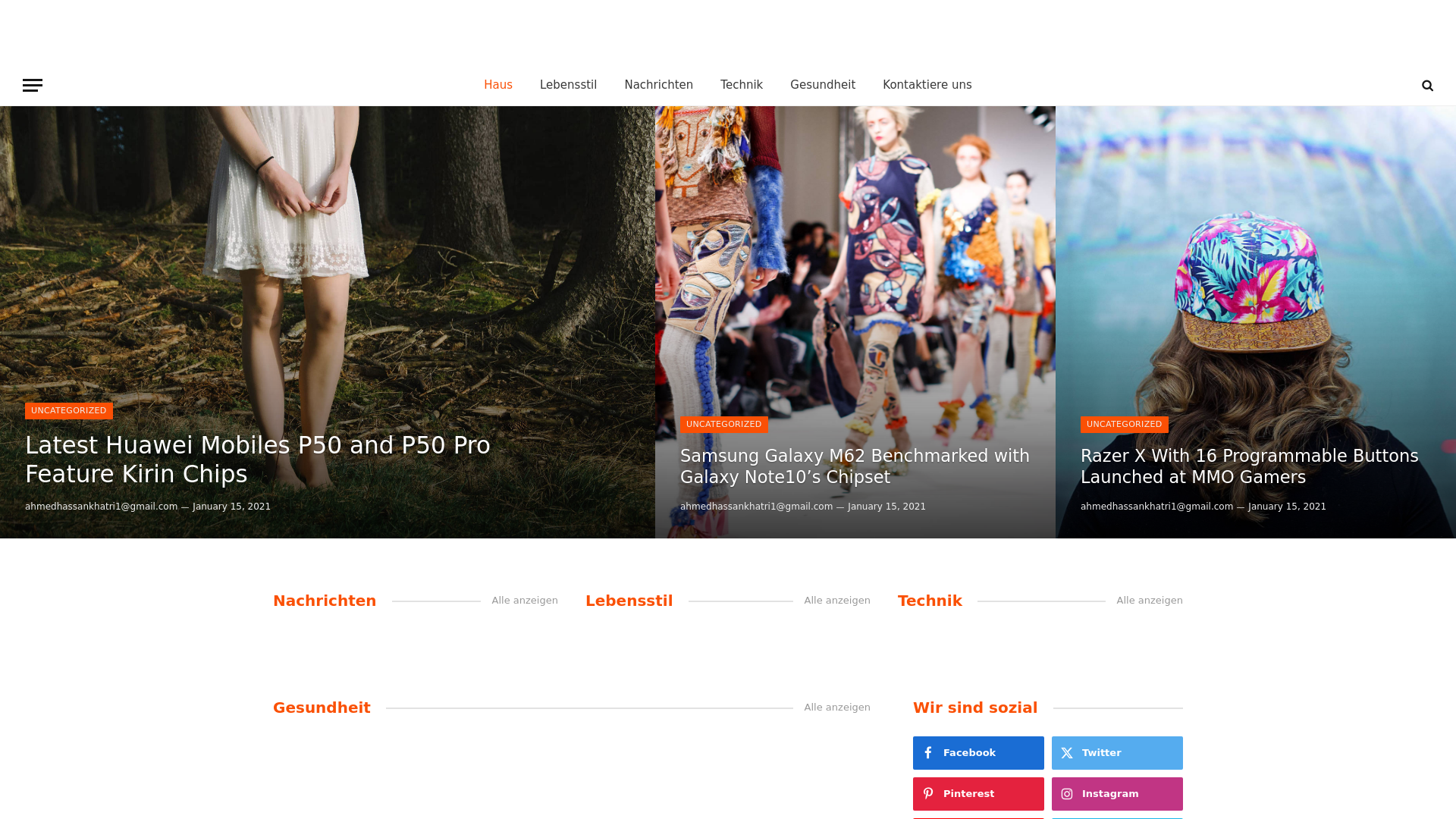Click Uncategorized tag on Samsung article
1456x819 pixels.
(x=724, y=425)
